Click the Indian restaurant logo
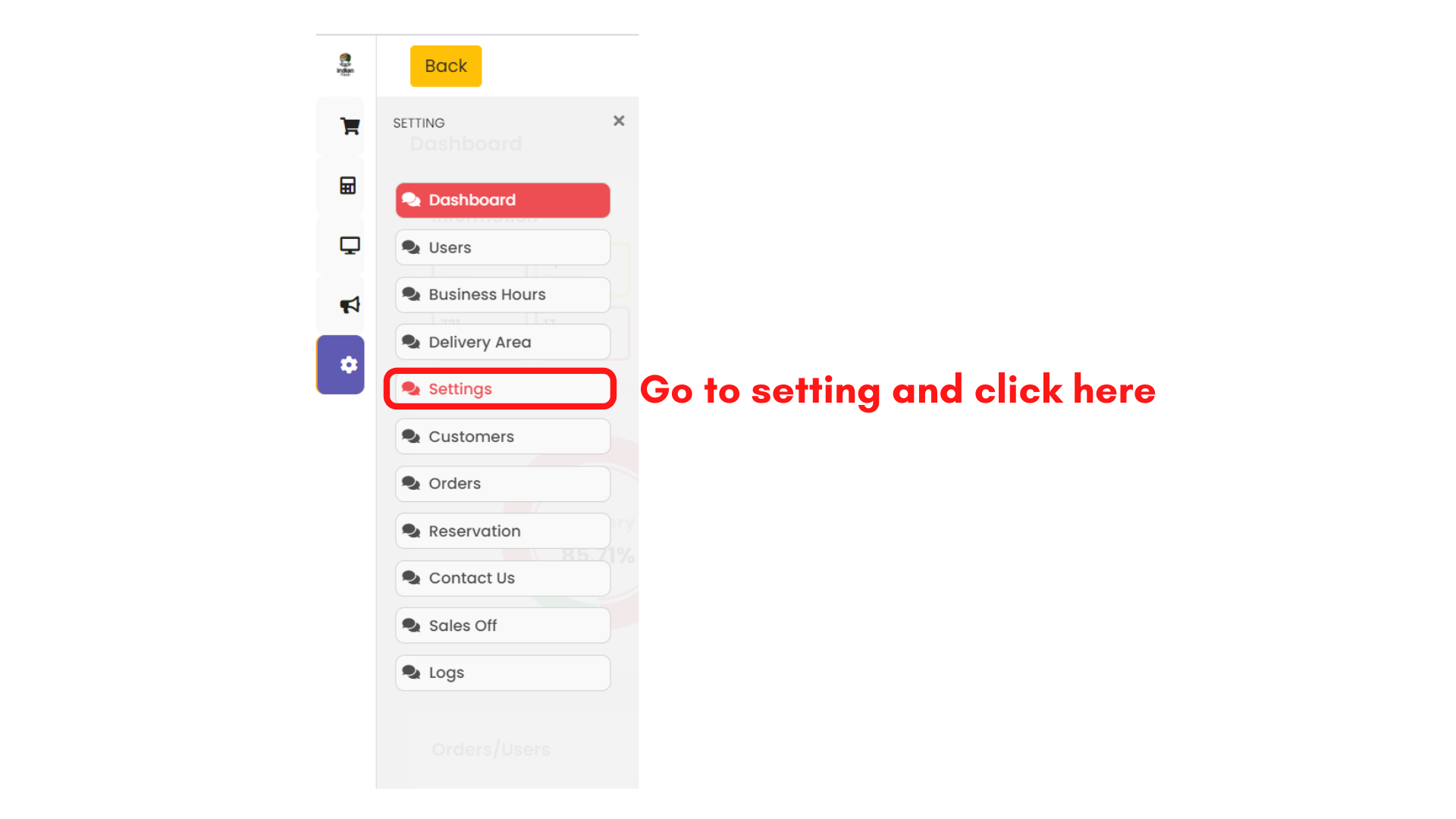The image size is (1456, 819). point(345,64)
